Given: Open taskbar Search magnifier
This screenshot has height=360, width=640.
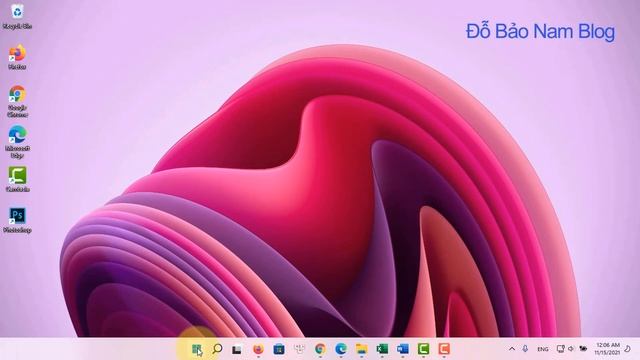Looking at the screenshot, I should pos(217,349).
